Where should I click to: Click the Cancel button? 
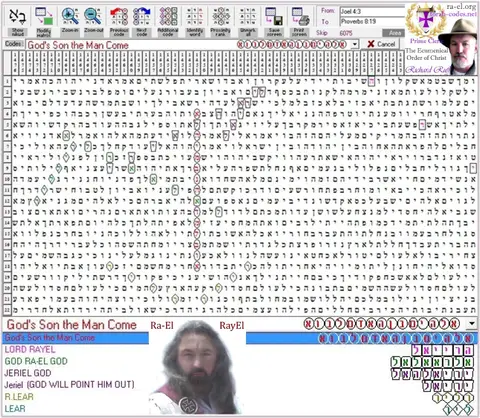pos(381,44)
